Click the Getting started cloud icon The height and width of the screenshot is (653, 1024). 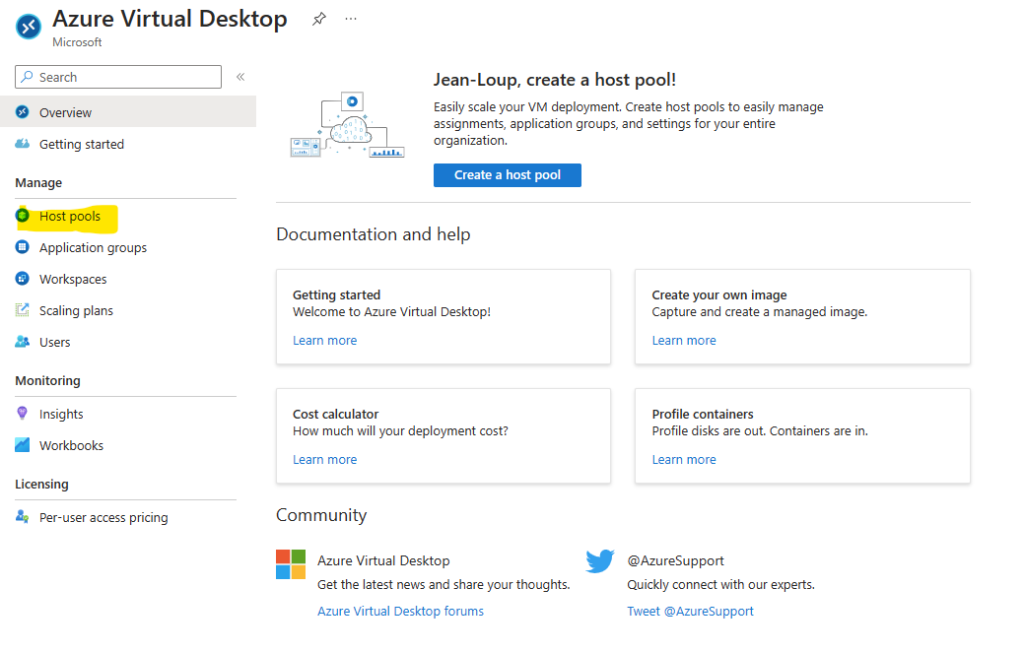(22, 144)
